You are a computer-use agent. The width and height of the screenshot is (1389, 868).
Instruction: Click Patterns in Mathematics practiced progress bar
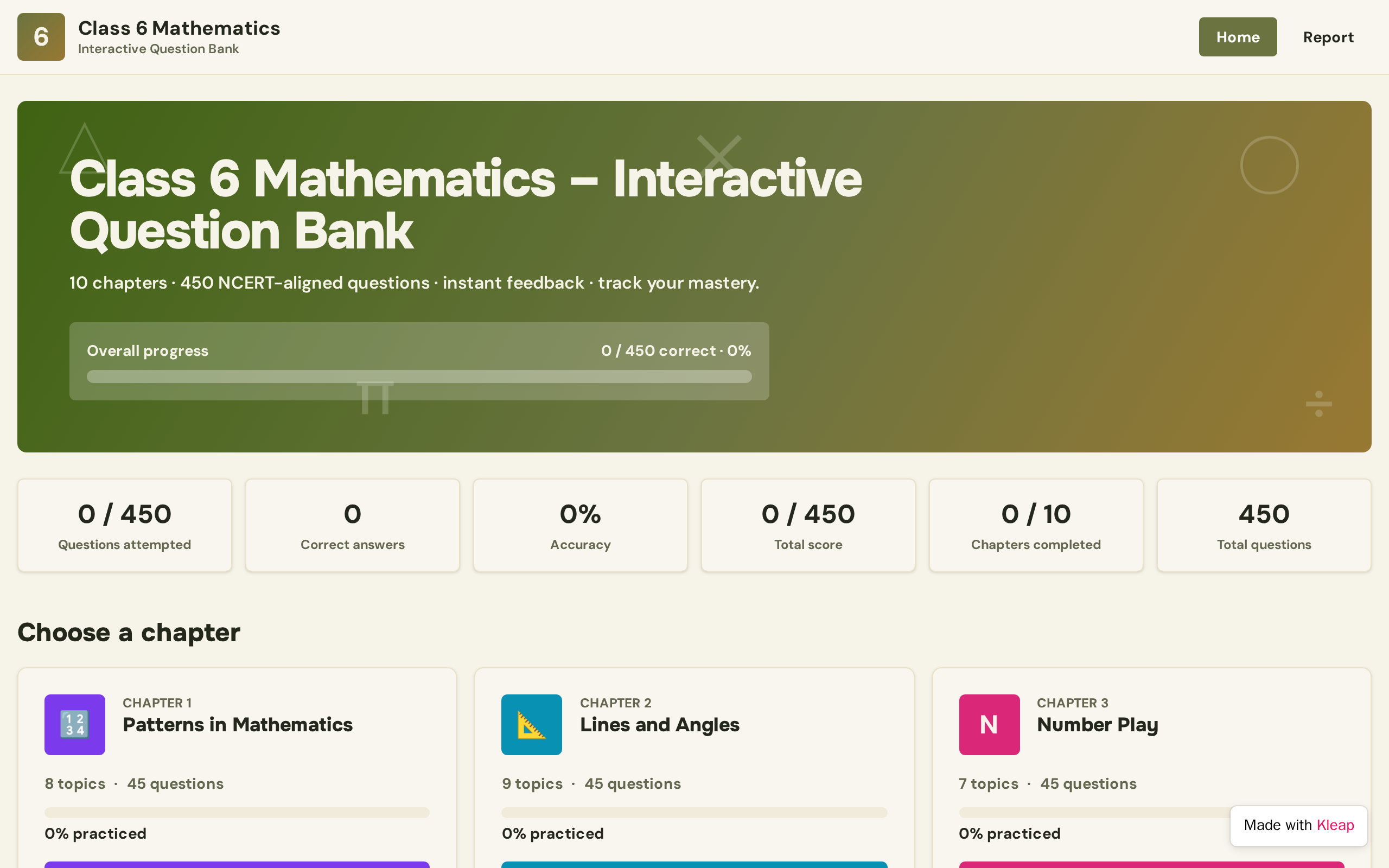(237, 812)
